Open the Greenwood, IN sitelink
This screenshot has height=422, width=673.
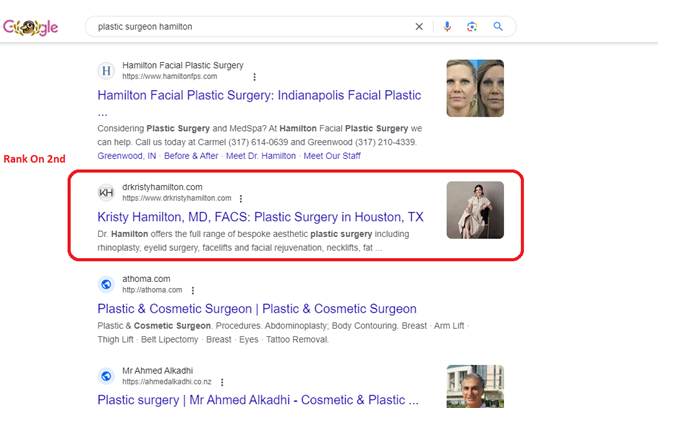127,156
